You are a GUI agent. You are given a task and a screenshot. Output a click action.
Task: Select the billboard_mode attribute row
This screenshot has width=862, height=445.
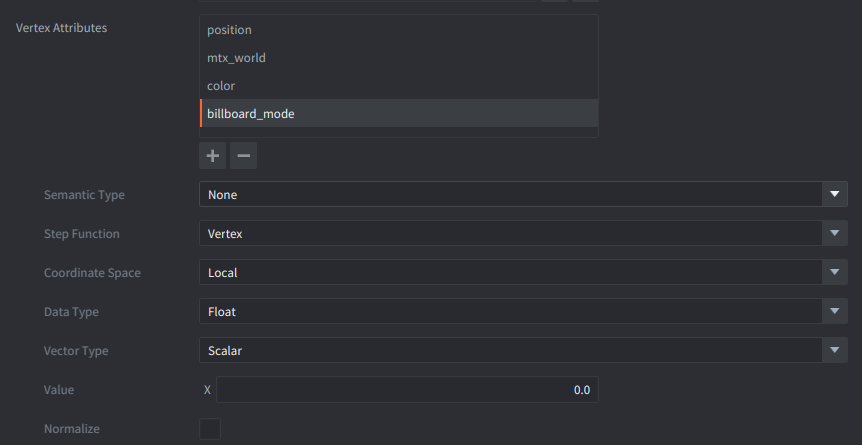click(399, 114)
